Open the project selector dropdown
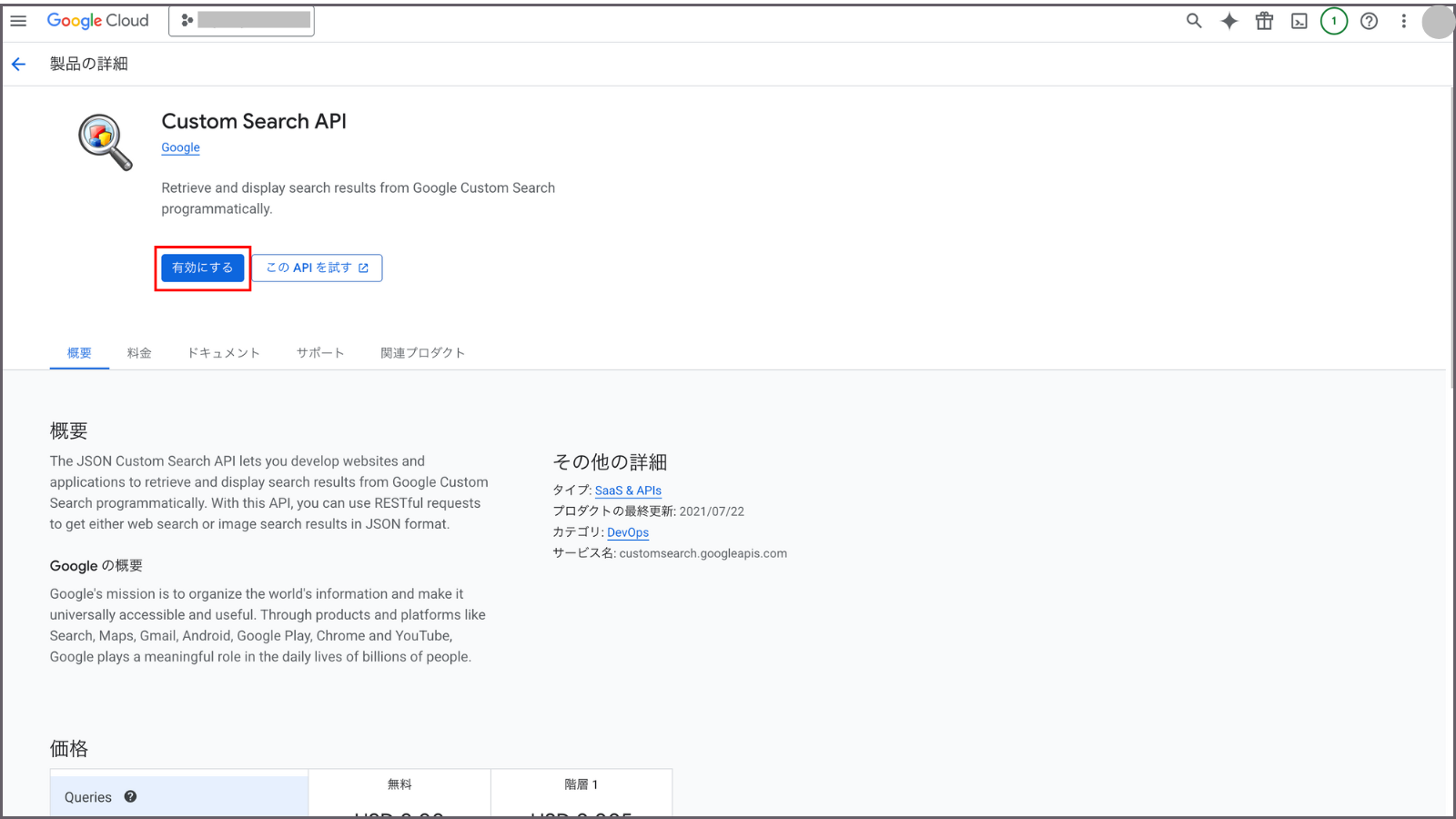Image resolution: width=1456 pixels, height=819 pixels. pyautogui.click(x=241, y=20)
